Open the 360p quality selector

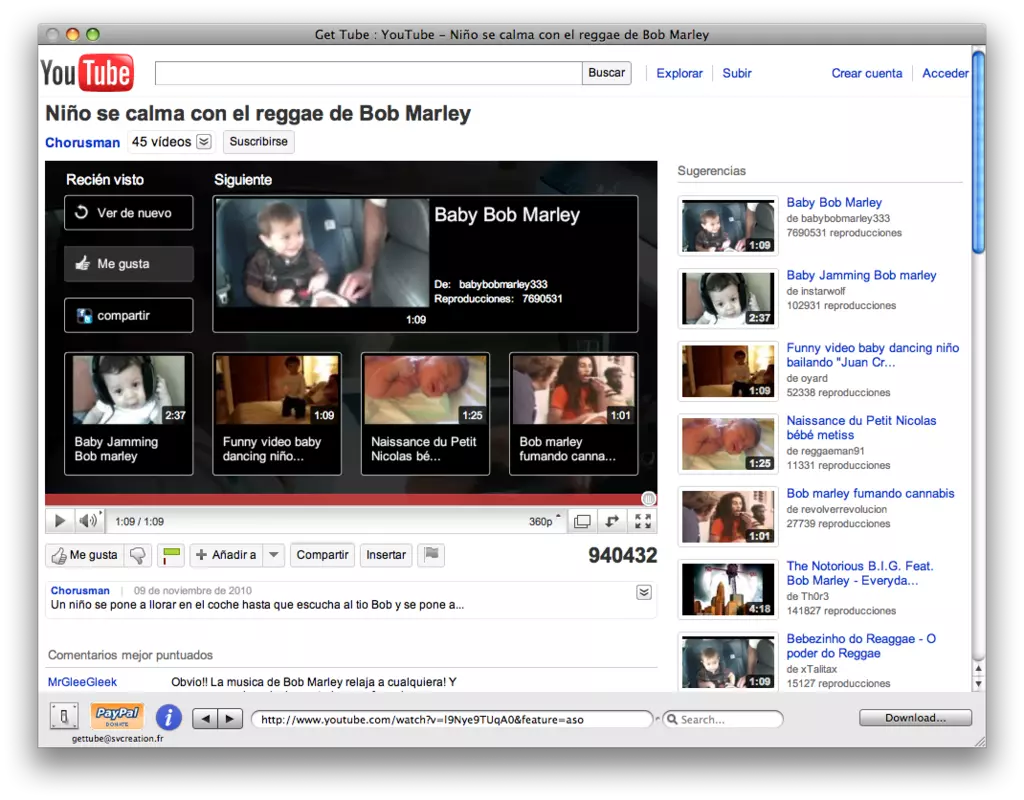(x=545, y=521)
